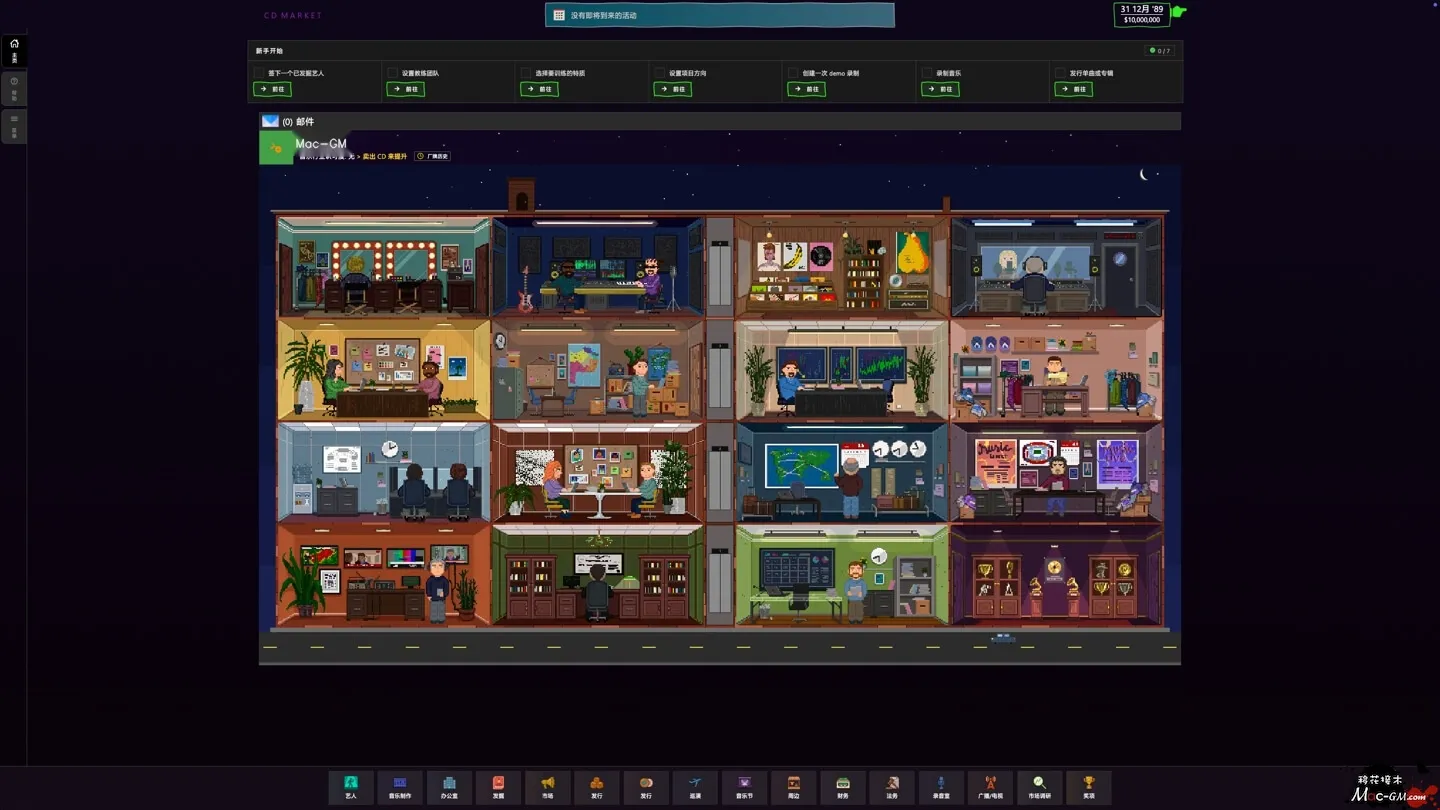Select the trophy display room in the building

pyautogui.click(x=1056, y=576)
